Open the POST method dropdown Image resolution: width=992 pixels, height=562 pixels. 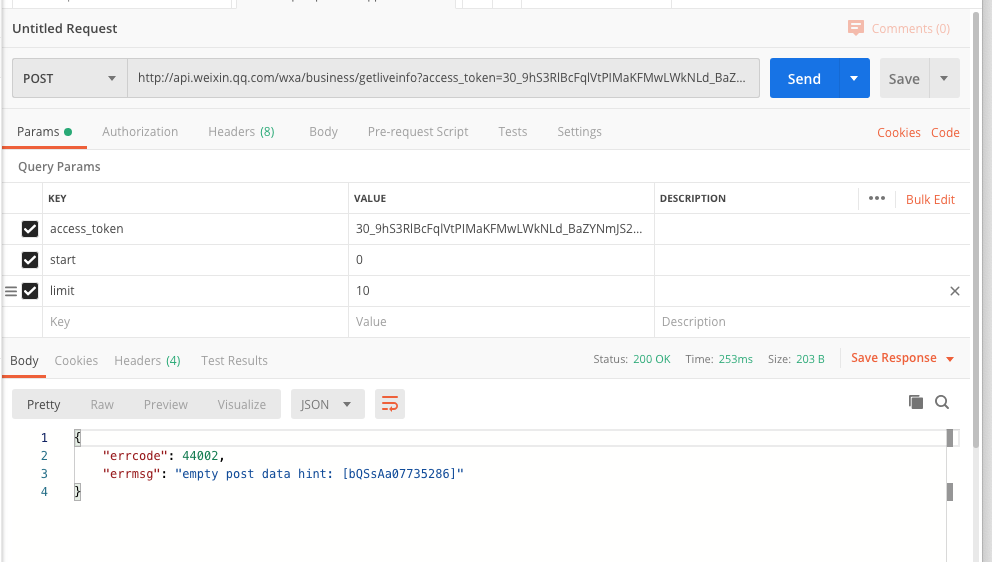click(69, 78)
